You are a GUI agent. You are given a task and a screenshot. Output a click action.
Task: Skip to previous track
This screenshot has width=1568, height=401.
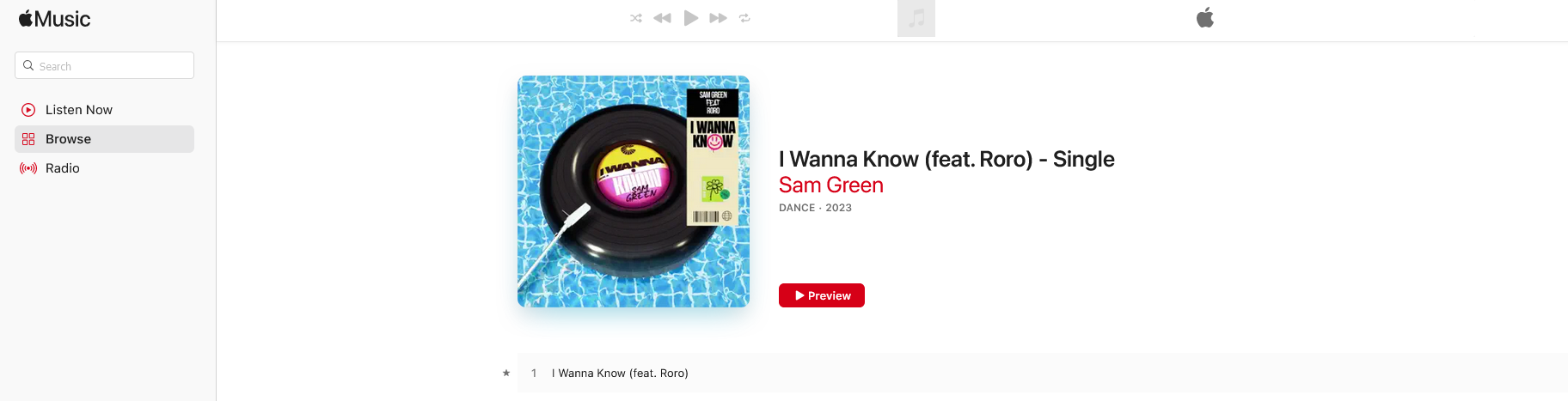click(x=662, y=18)
